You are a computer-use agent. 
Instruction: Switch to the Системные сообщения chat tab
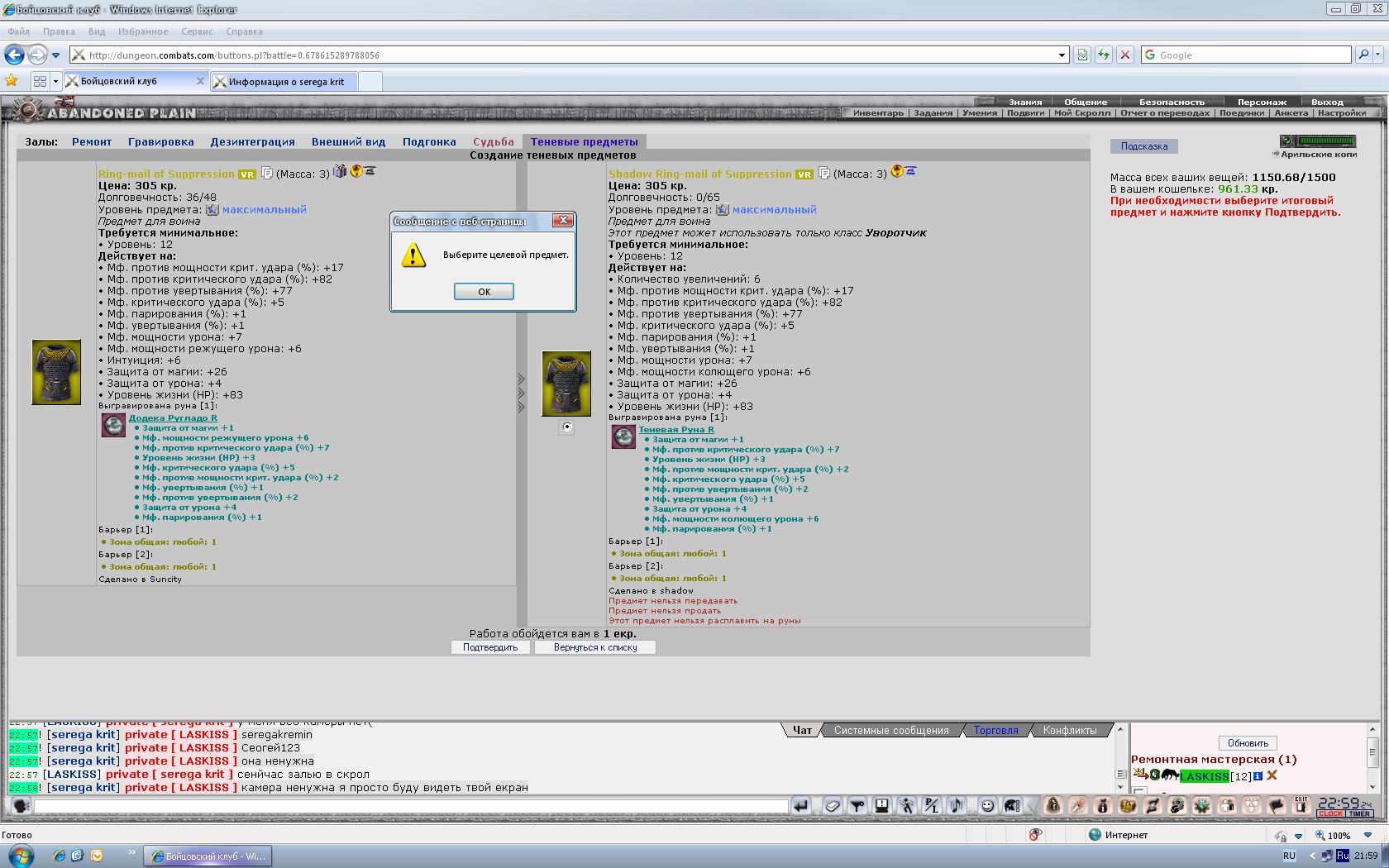pyautogui.click(x=891, y=730)
